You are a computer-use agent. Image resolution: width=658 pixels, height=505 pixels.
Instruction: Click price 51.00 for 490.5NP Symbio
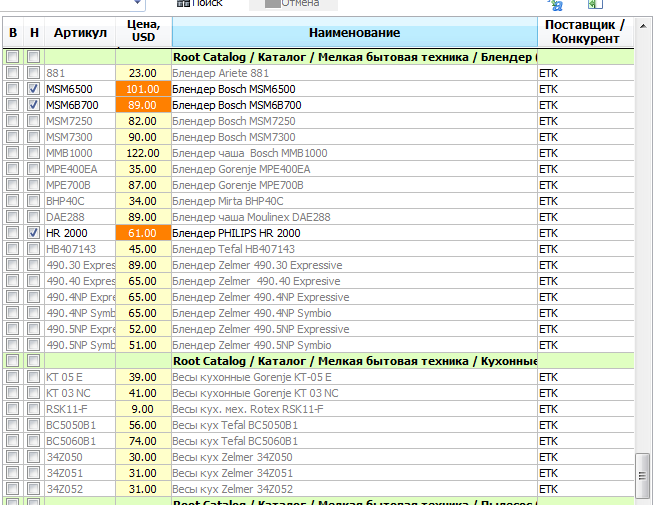pyautogui.click(x=144, y=345)
